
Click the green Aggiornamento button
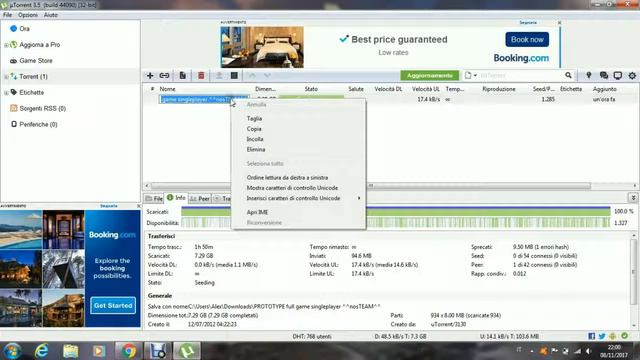coord(430,76)
